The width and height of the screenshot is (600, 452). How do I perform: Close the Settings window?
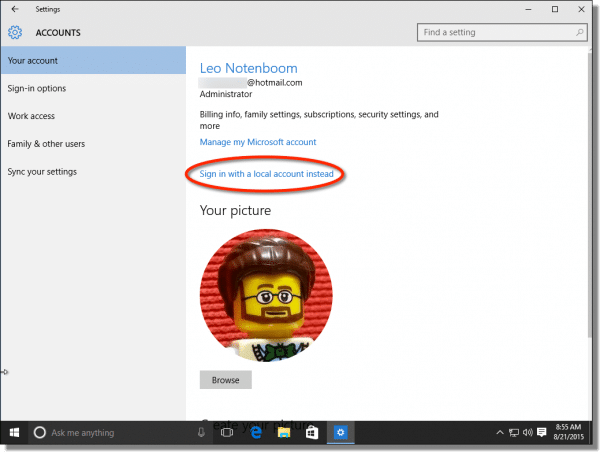coord(581,9)
